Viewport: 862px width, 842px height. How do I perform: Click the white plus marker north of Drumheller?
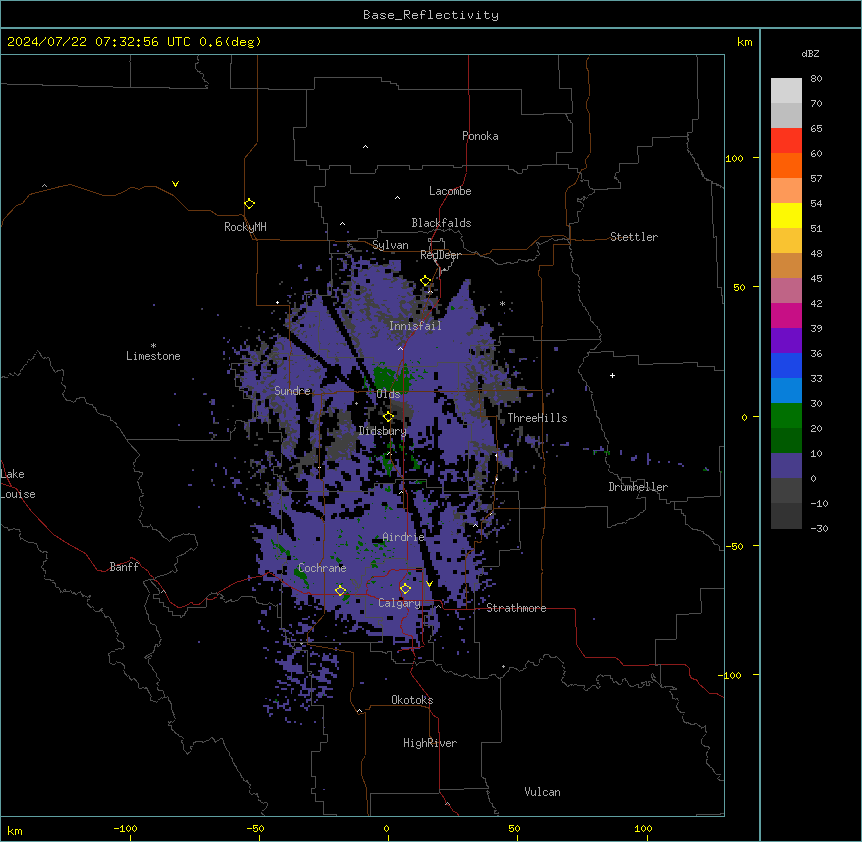click(x=612, y=375)
